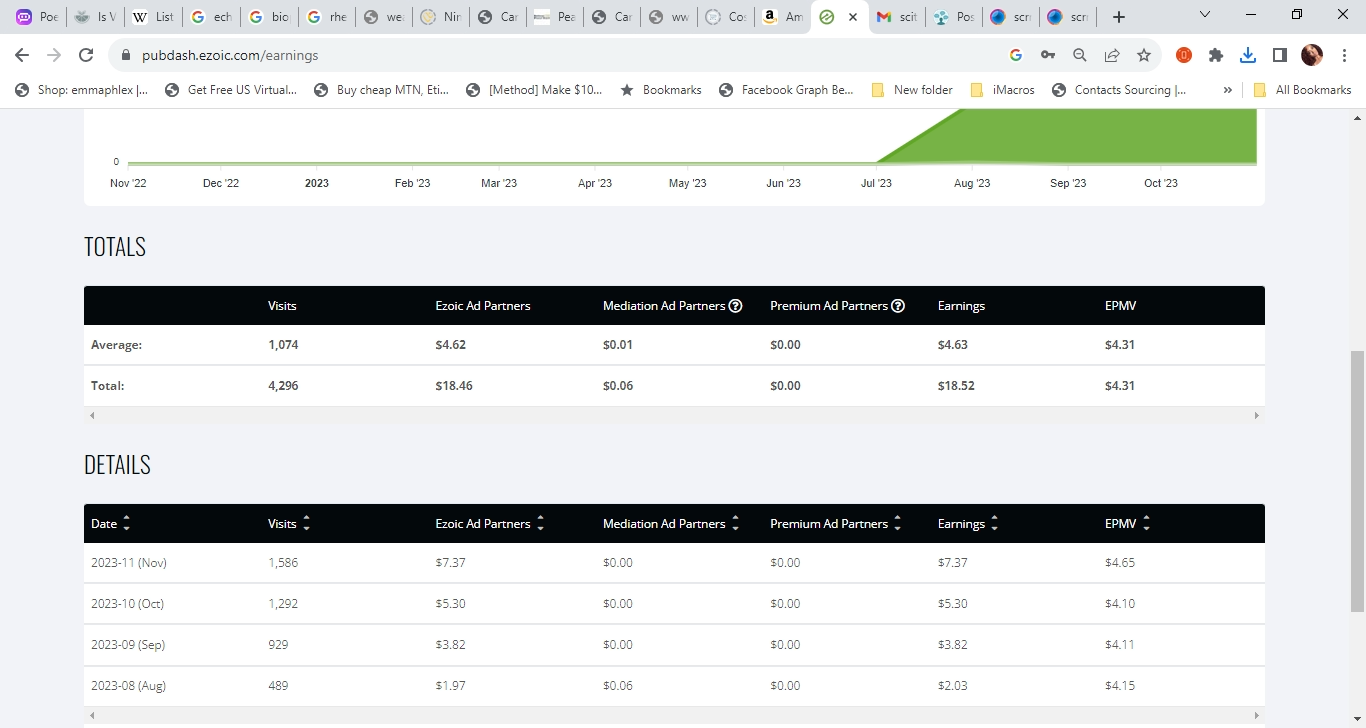The image size is (1366, 728).
Task: Click total visits value 4,296
Action: pyautogui.click(x=283, y=386)
